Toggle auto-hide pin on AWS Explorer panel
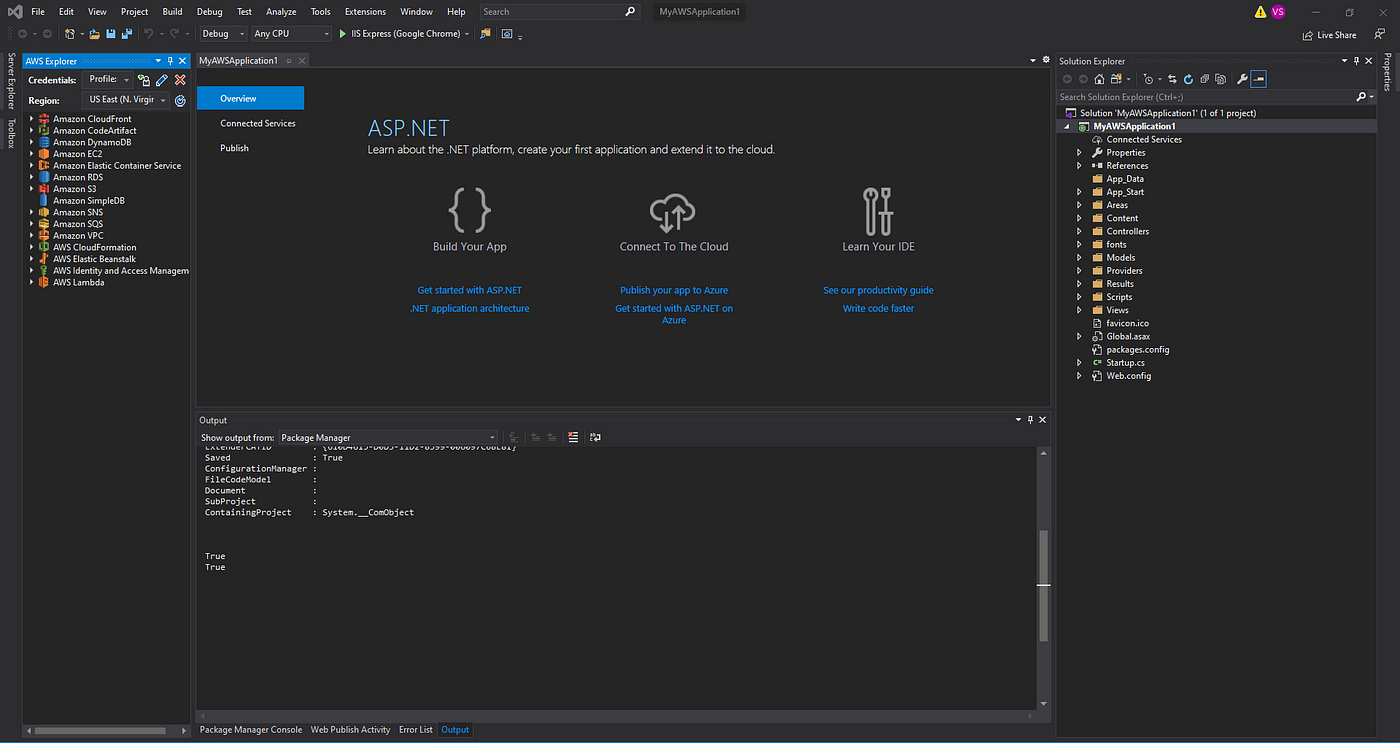The width and height of the screenshot is (1400, 743). pos(169,61)
